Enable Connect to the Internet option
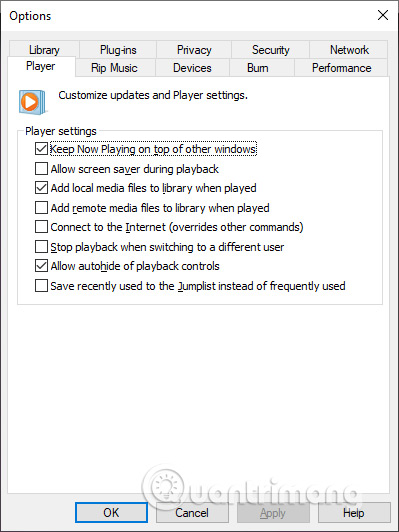The width and height of the screenshot is (399, 532). [x=41, y=227]
